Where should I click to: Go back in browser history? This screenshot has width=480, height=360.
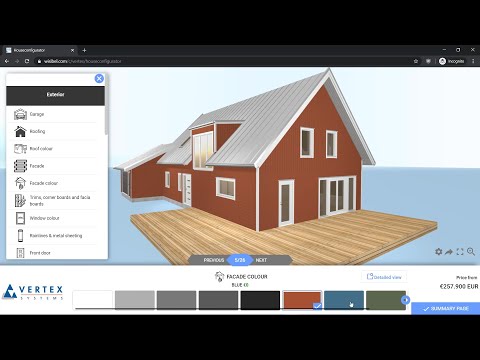click(7, 61)
